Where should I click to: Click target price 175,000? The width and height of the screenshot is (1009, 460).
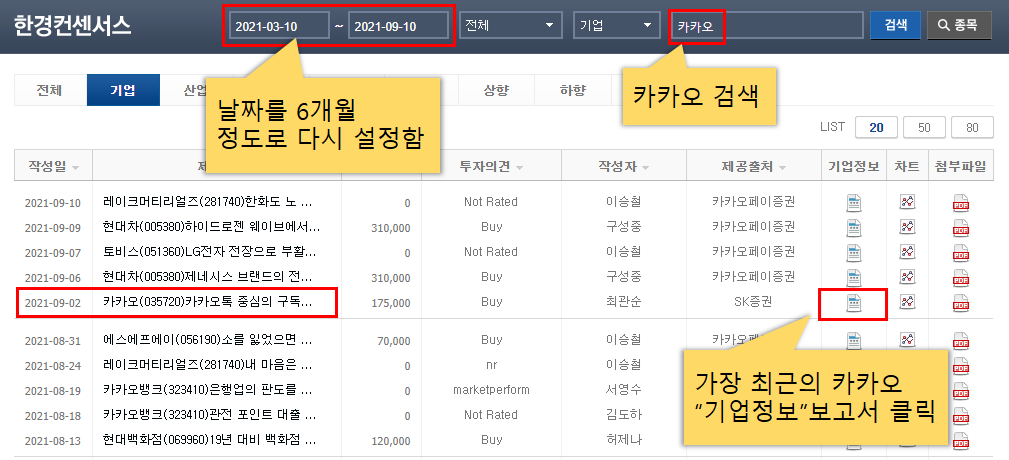coord(391,303)
